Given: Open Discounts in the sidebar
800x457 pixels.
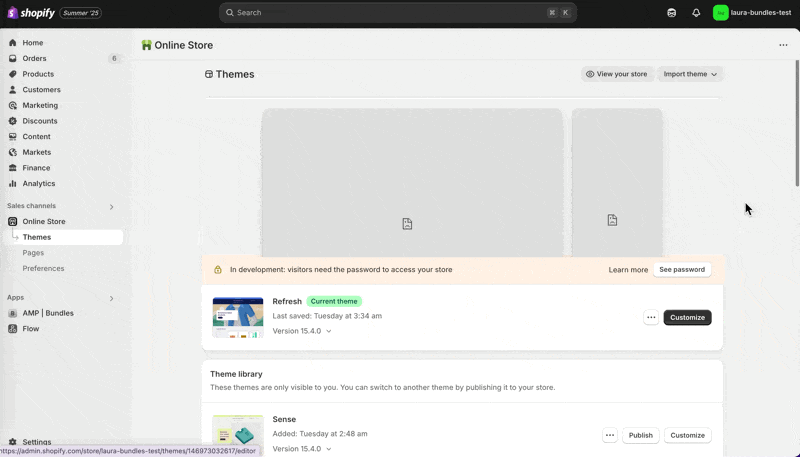Looking at the screenshot, I should pos(40,121).
